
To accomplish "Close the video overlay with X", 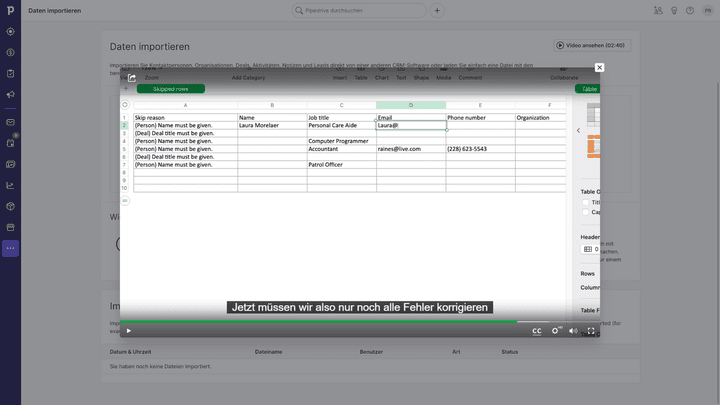I will [599, 67].
